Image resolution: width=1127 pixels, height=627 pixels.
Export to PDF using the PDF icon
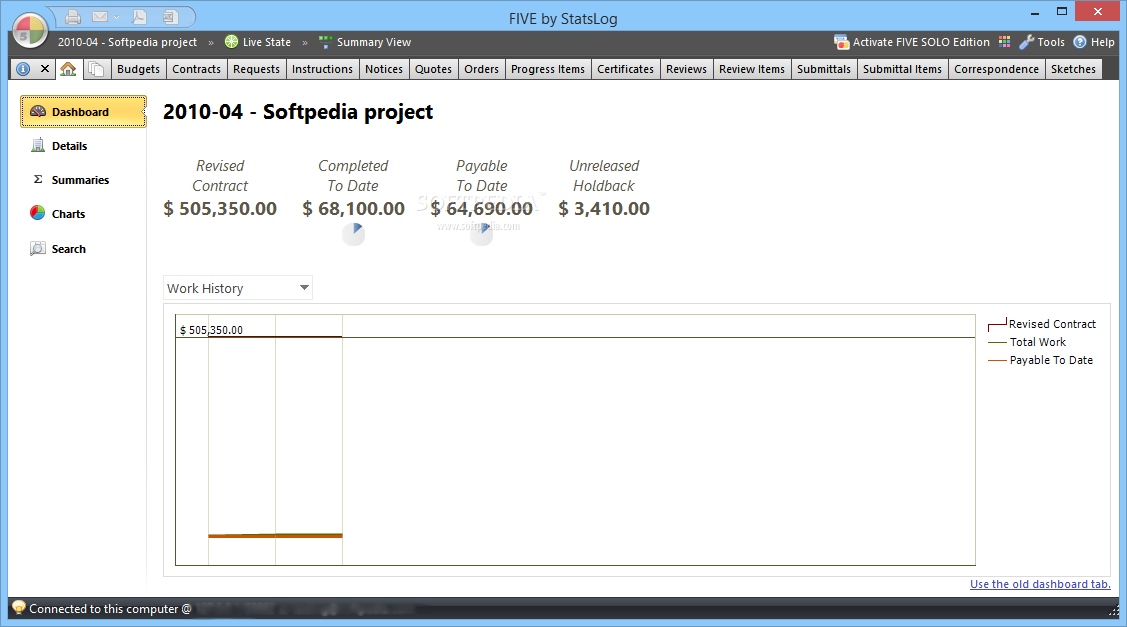click(139, 17)
